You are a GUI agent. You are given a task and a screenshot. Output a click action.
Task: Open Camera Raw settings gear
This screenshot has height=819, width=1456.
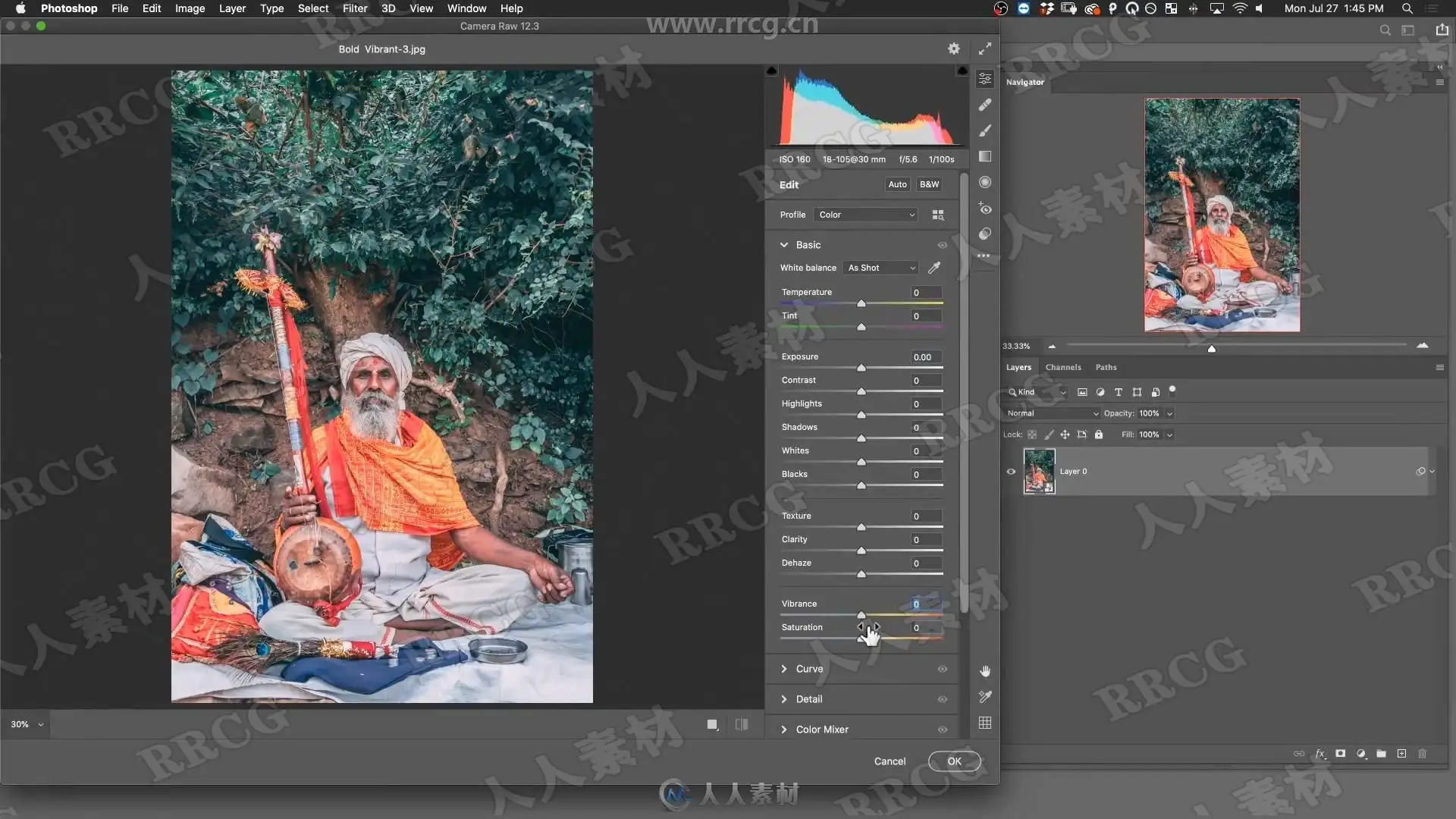click(954, 49)
